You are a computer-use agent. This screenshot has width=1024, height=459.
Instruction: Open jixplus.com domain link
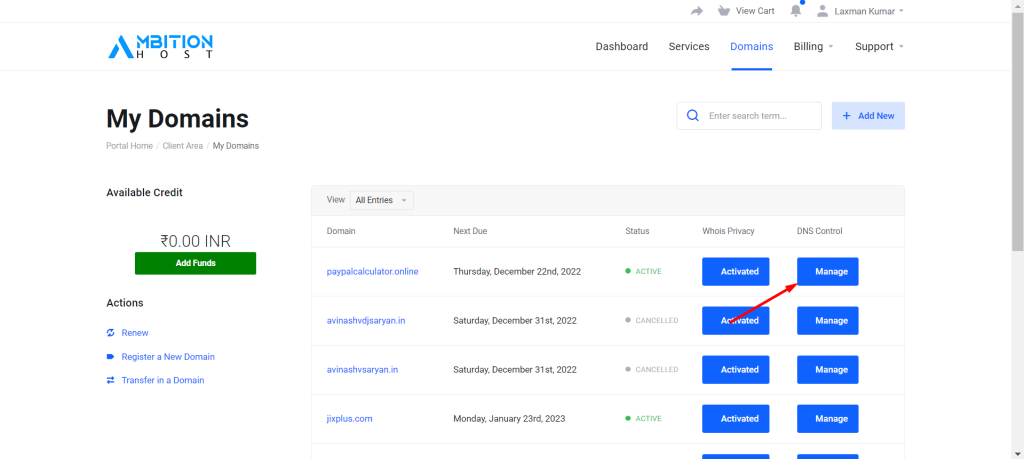[349, 419]
